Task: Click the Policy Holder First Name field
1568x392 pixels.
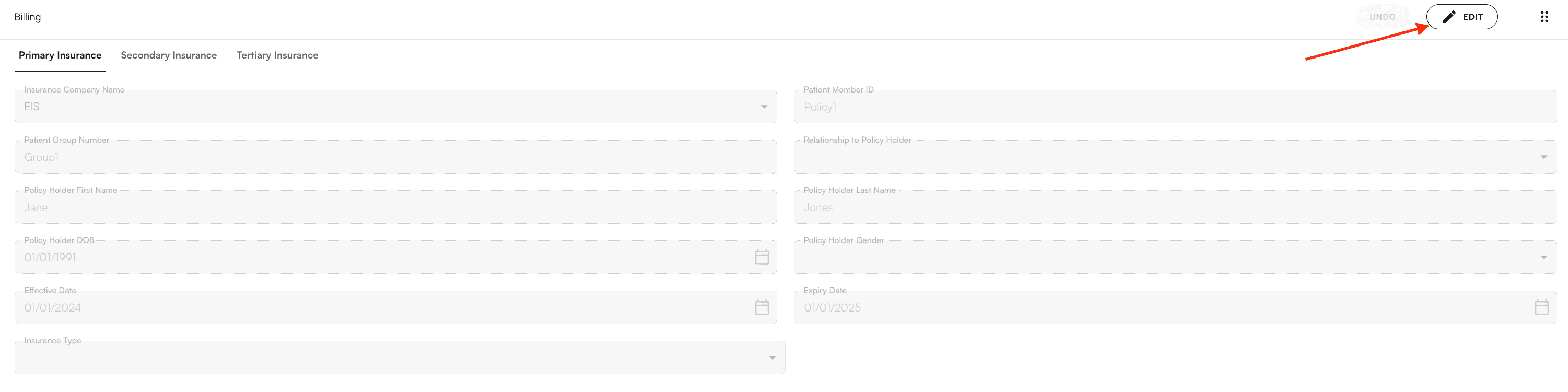Action: click(x=395, y=207)
